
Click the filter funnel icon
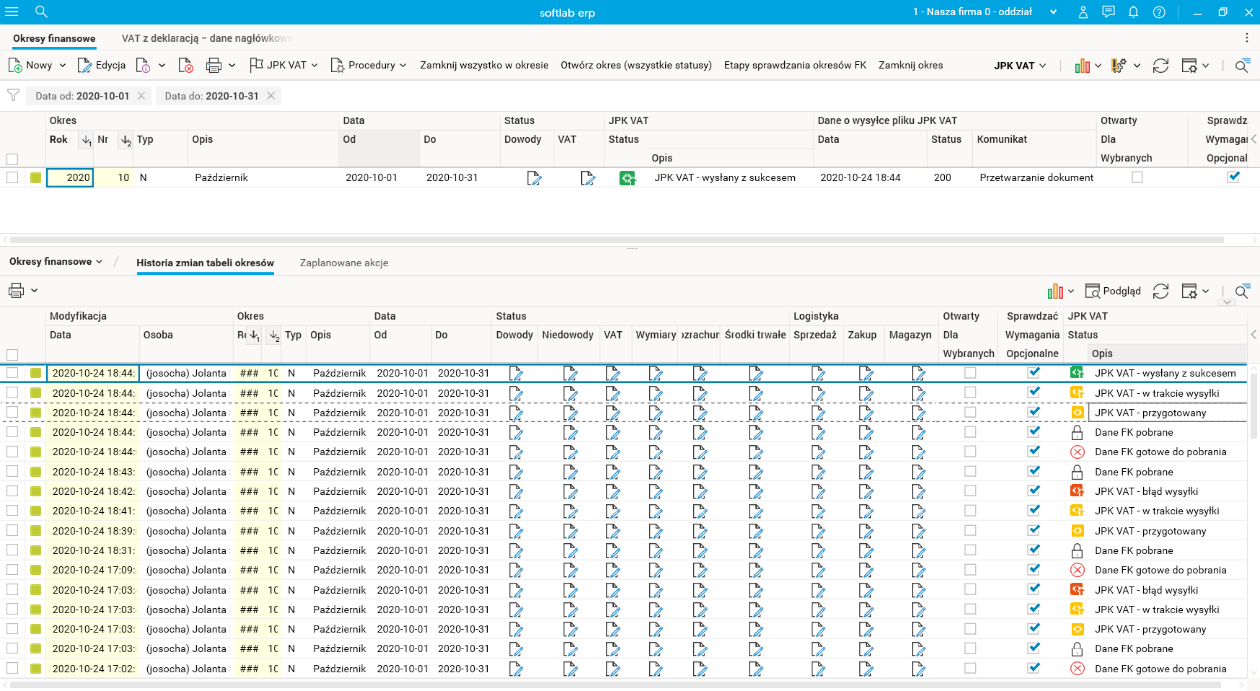(x=13, y=96)
